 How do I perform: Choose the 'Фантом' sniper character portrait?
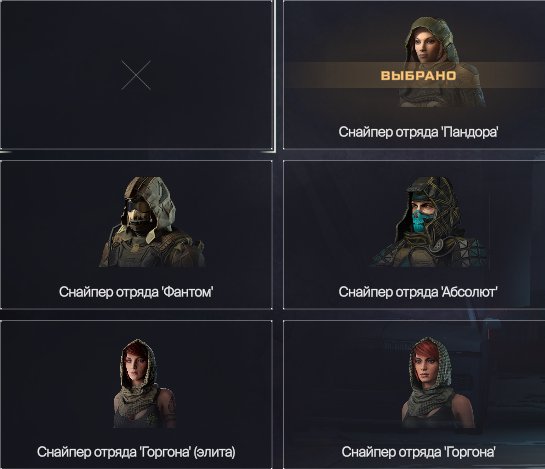click(152, 222)
